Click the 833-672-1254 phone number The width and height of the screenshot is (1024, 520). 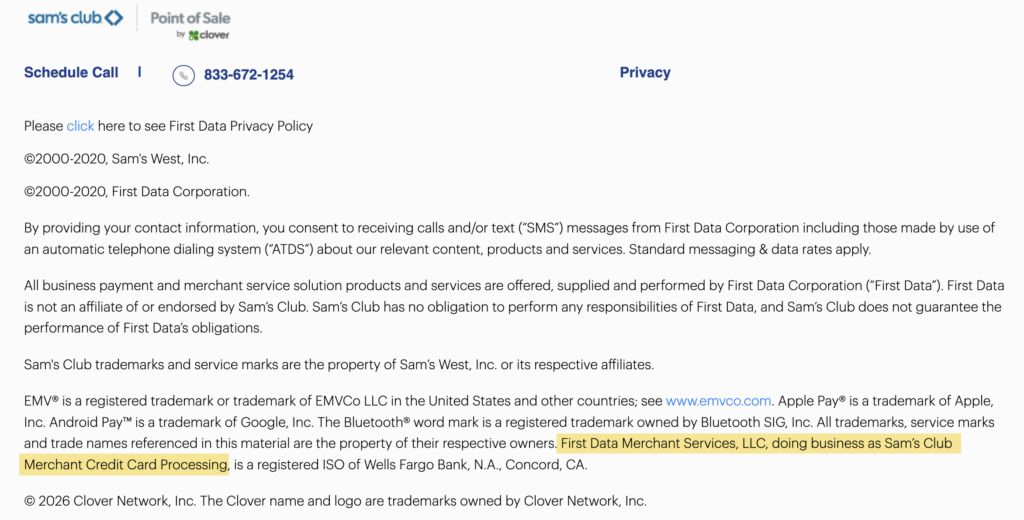(x=249, y=75)
